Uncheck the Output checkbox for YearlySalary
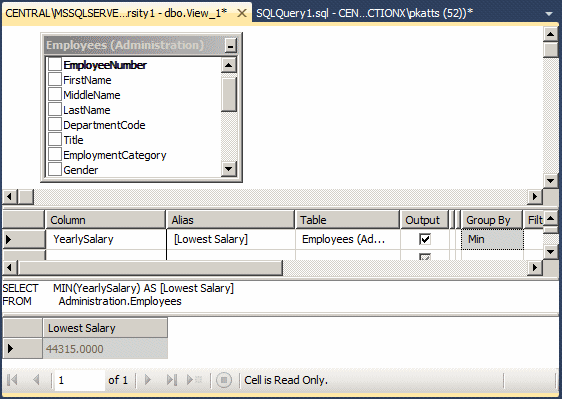The image size is (562, 399). pos(425,239)
